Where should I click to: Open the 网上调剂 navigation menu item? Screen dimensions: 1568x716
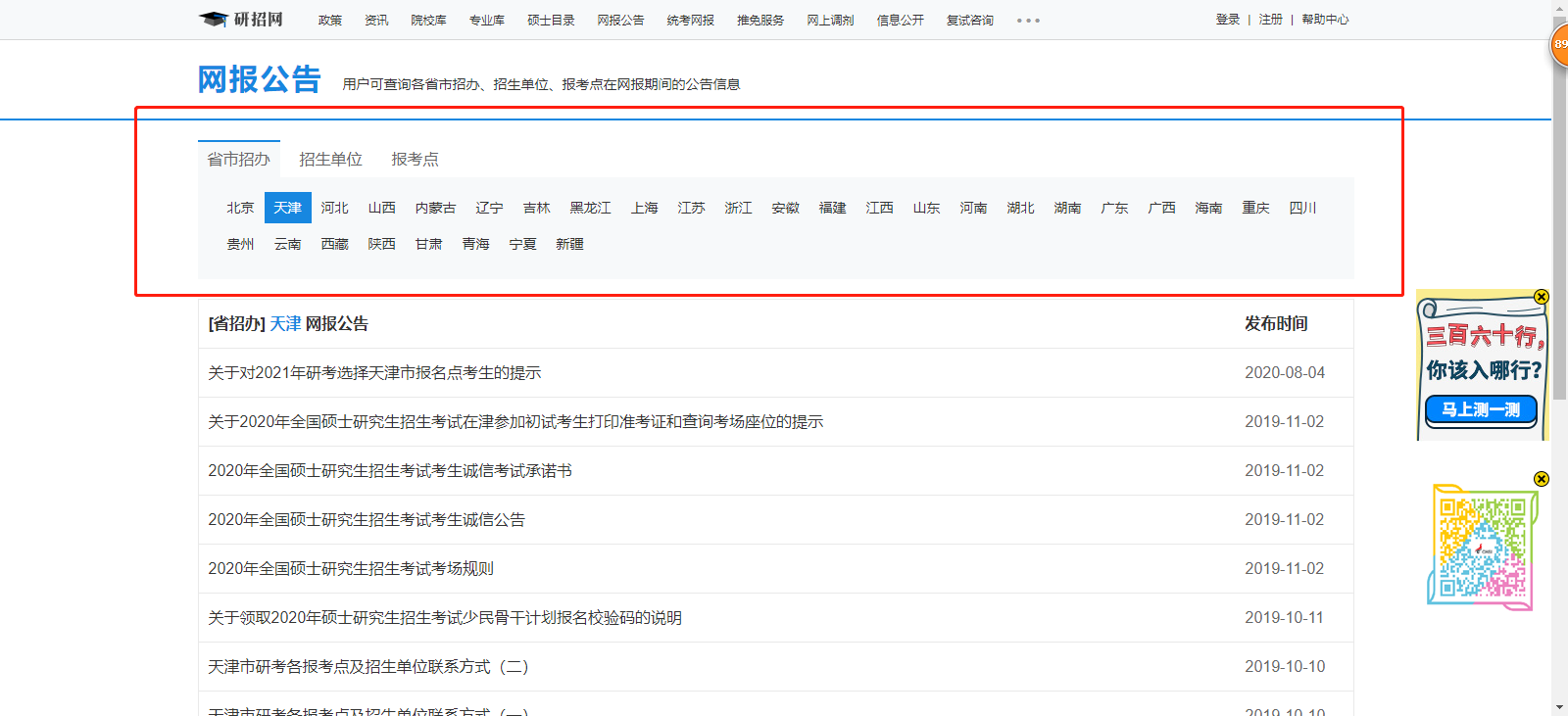point(830,20)
